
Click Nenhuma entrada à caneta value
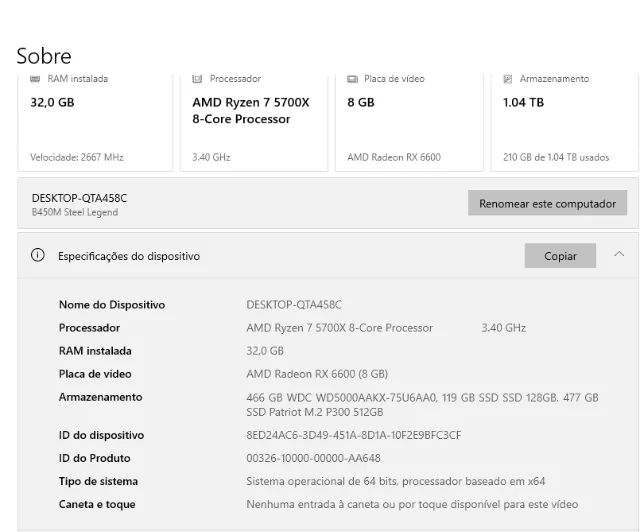pos(412,504)
